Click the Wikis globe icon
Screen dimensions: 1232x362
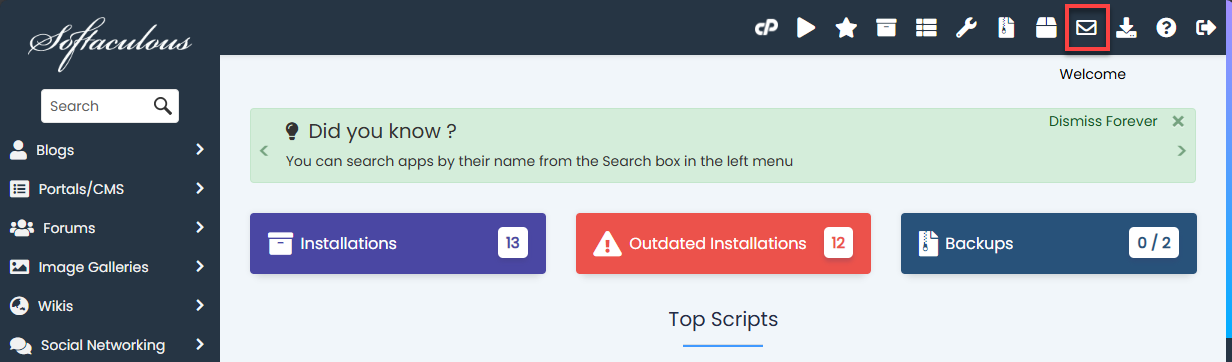pyautogui.click(x=19, y=306)
